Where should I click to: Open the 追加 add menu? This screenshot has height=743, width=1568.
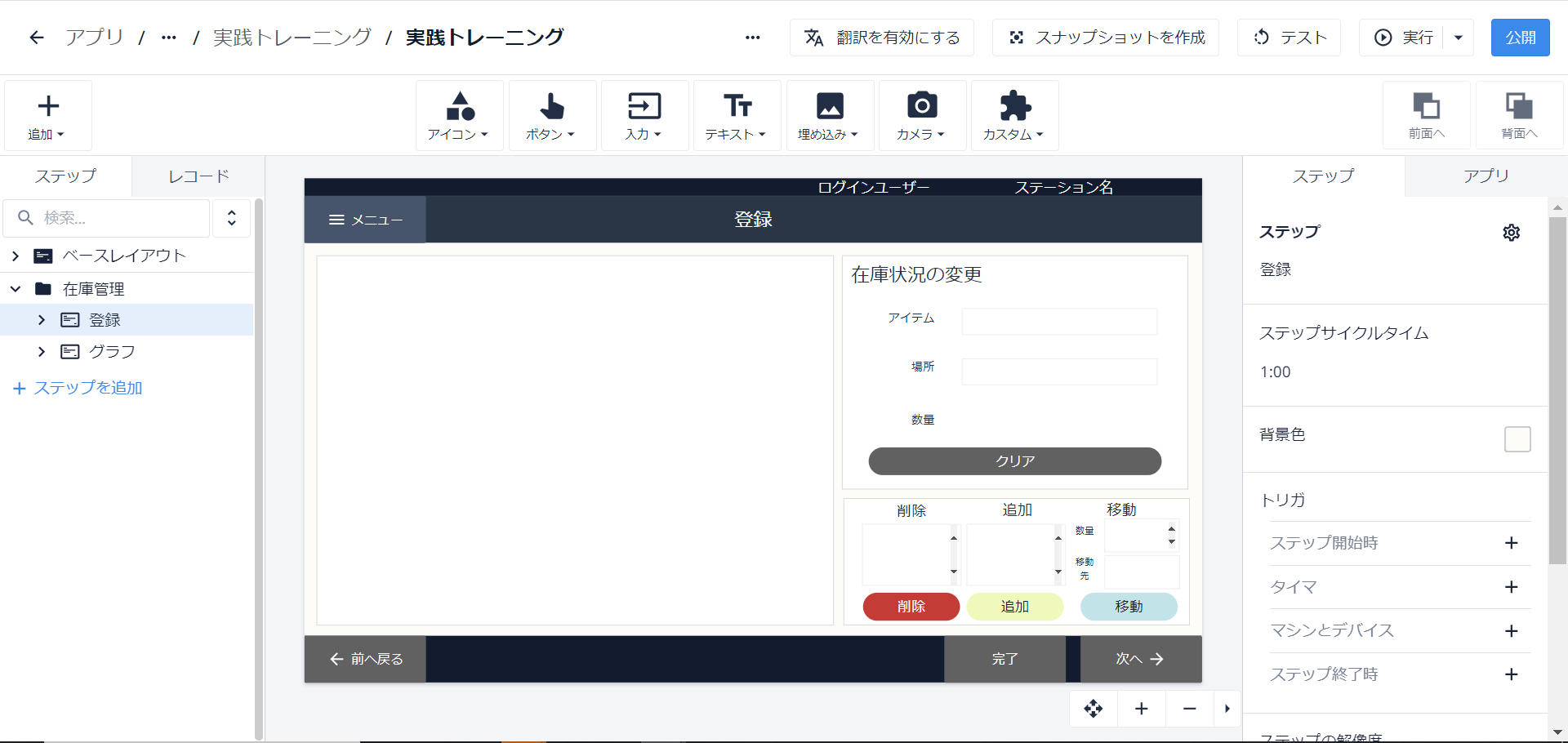(48, 116)
